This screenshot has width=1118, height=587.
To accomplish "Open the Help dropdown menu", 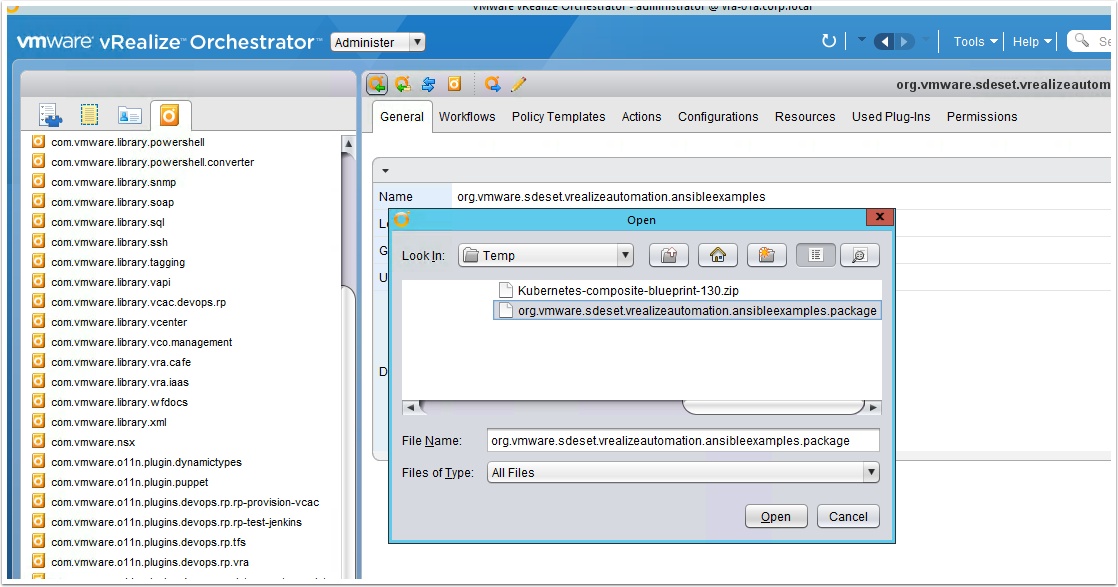I will pyautogui.click(x=1032, y=41).
